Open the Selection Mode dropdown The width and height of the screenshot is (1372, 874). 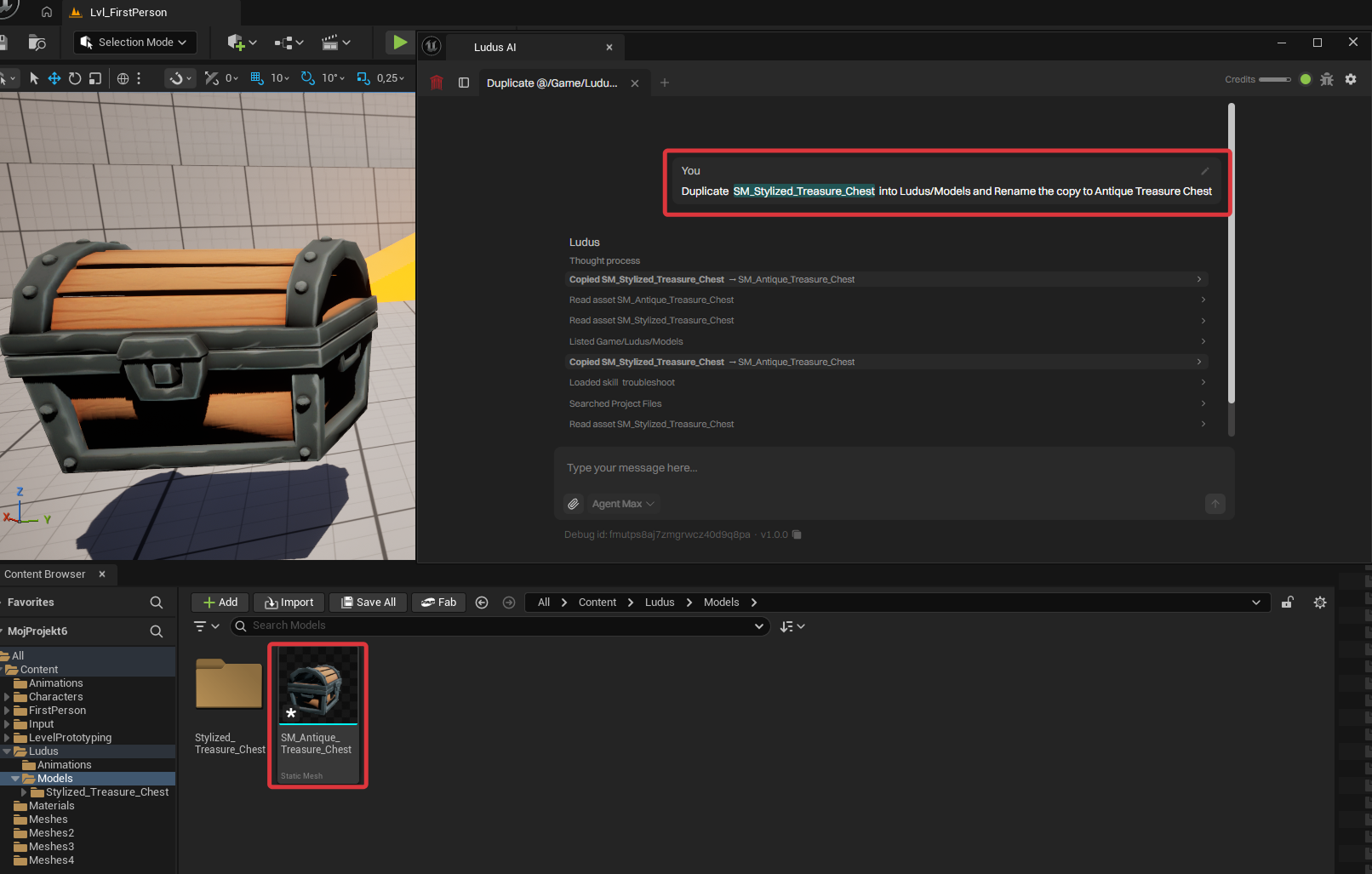coord(135,43)
